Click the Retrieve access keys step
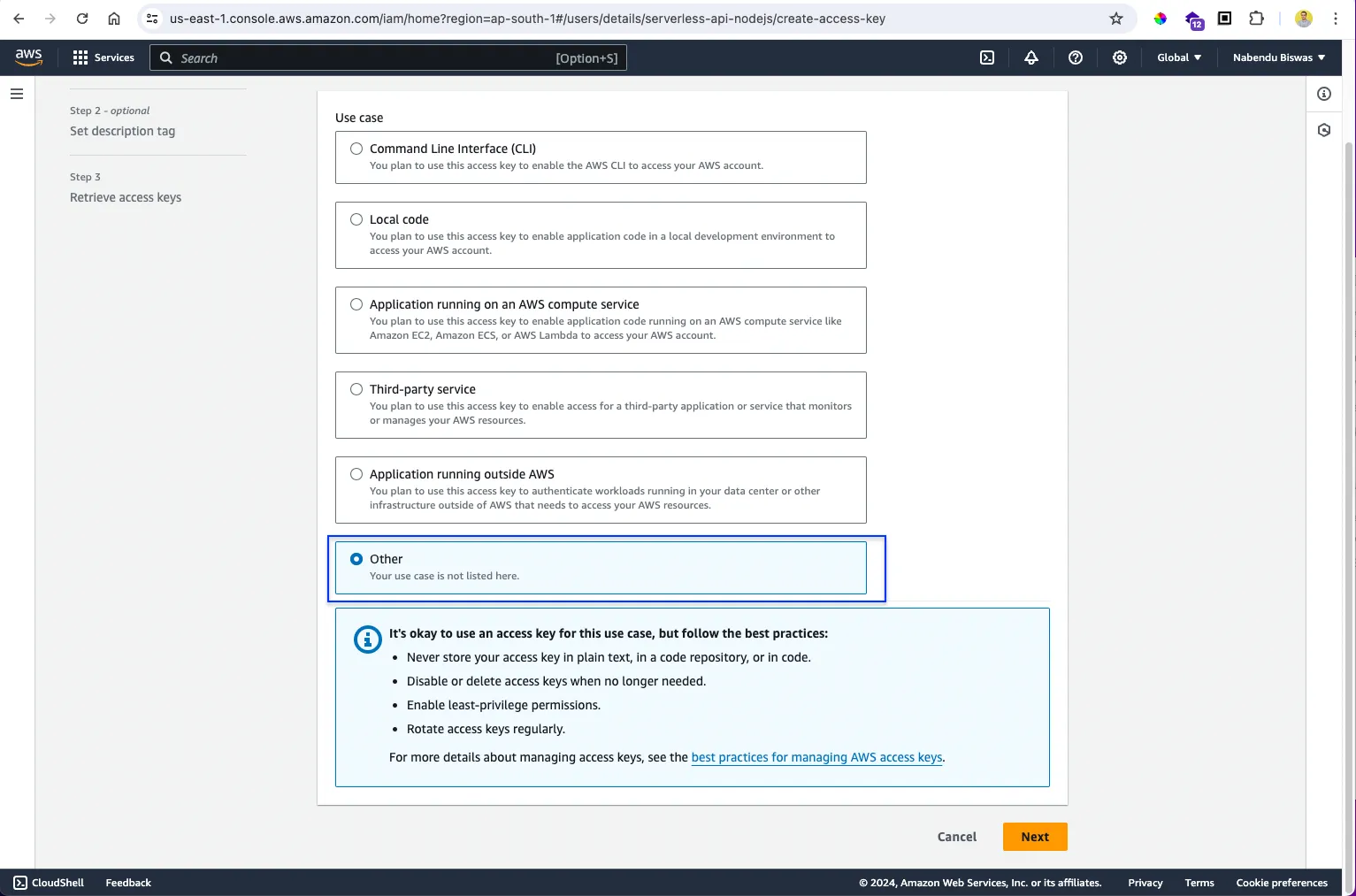The width and height of the screenshot is (1356, 896). click(x=126, y=197)
